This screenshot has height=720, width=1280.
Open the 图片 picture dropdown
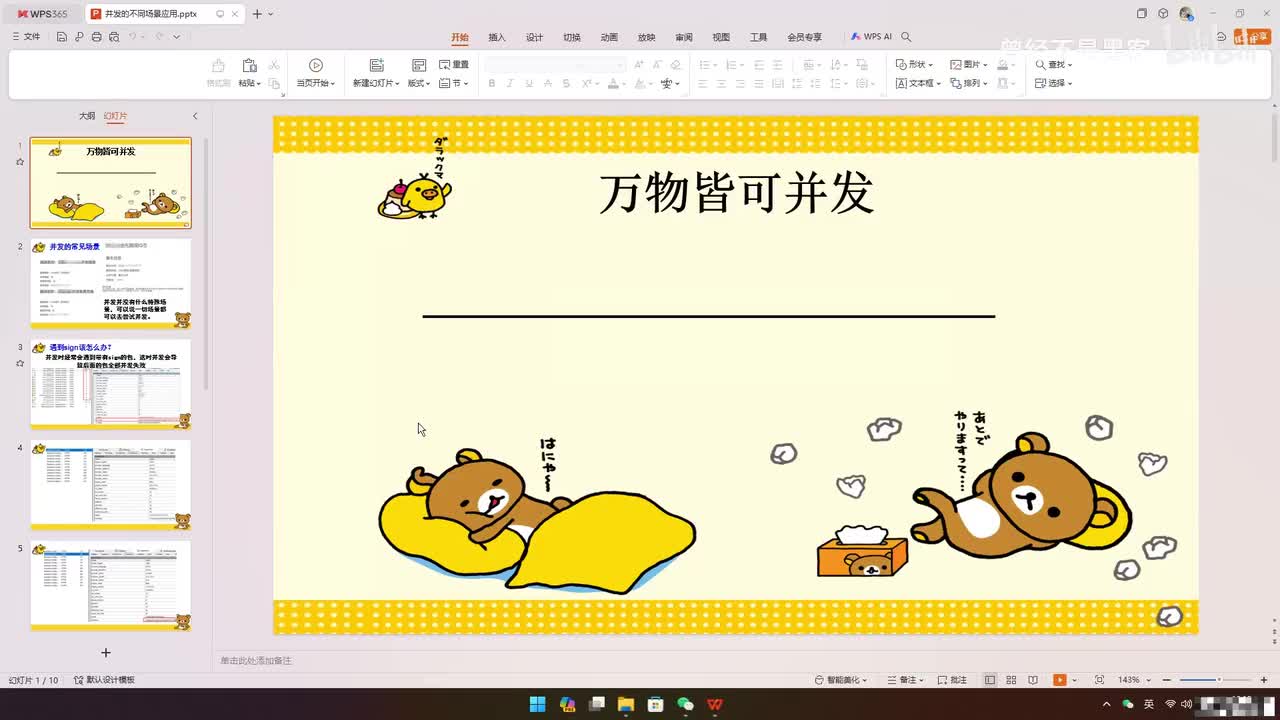click(x=969, y=65)
